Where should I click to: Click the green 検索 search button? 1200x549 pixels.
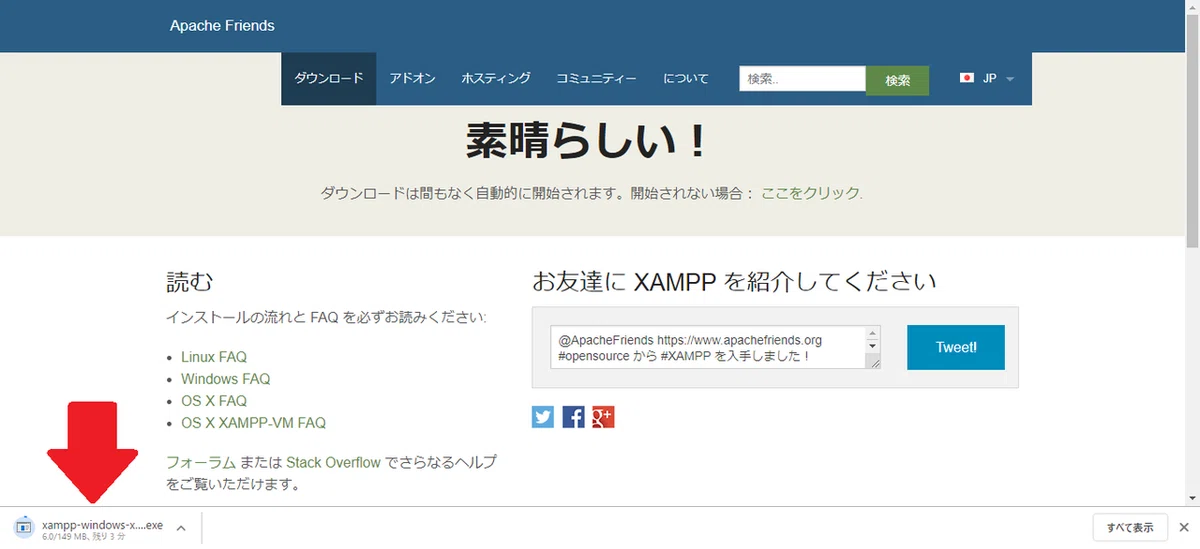tap(897, 80)
